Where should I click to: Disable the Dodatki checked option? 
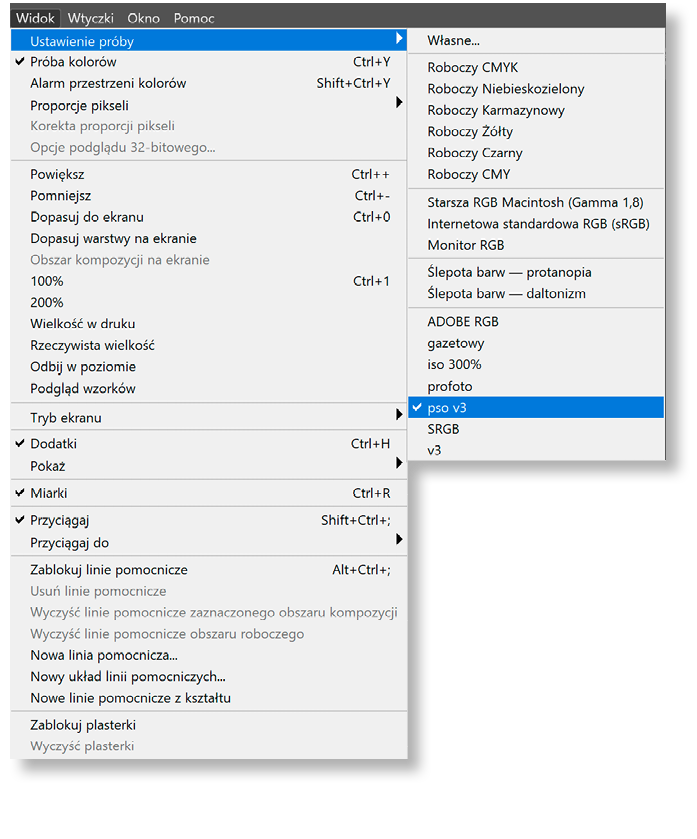(x=53, y=444)
